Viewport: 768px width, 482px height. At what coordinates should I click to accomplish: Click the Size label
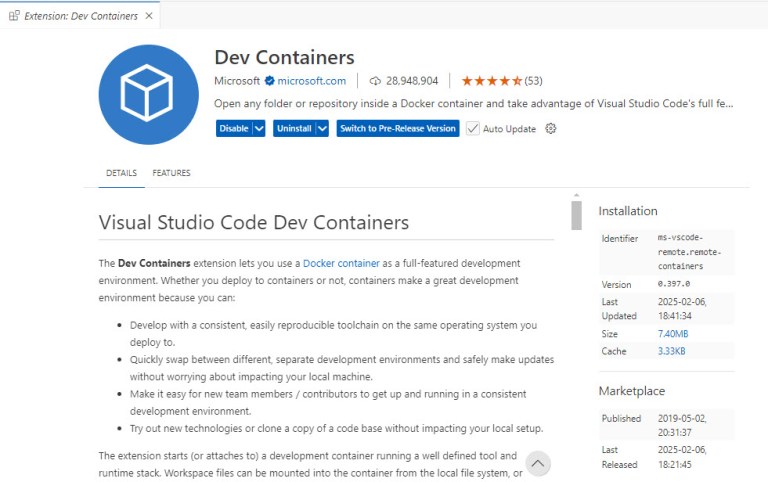coord(609,334)
